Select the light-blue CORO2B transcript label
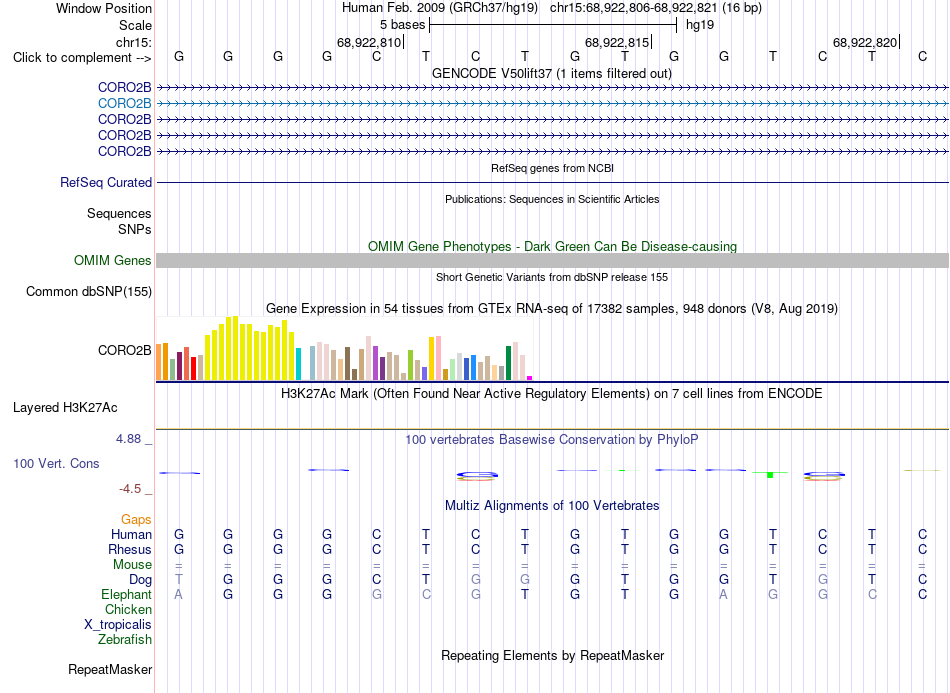 pos(124,104)
